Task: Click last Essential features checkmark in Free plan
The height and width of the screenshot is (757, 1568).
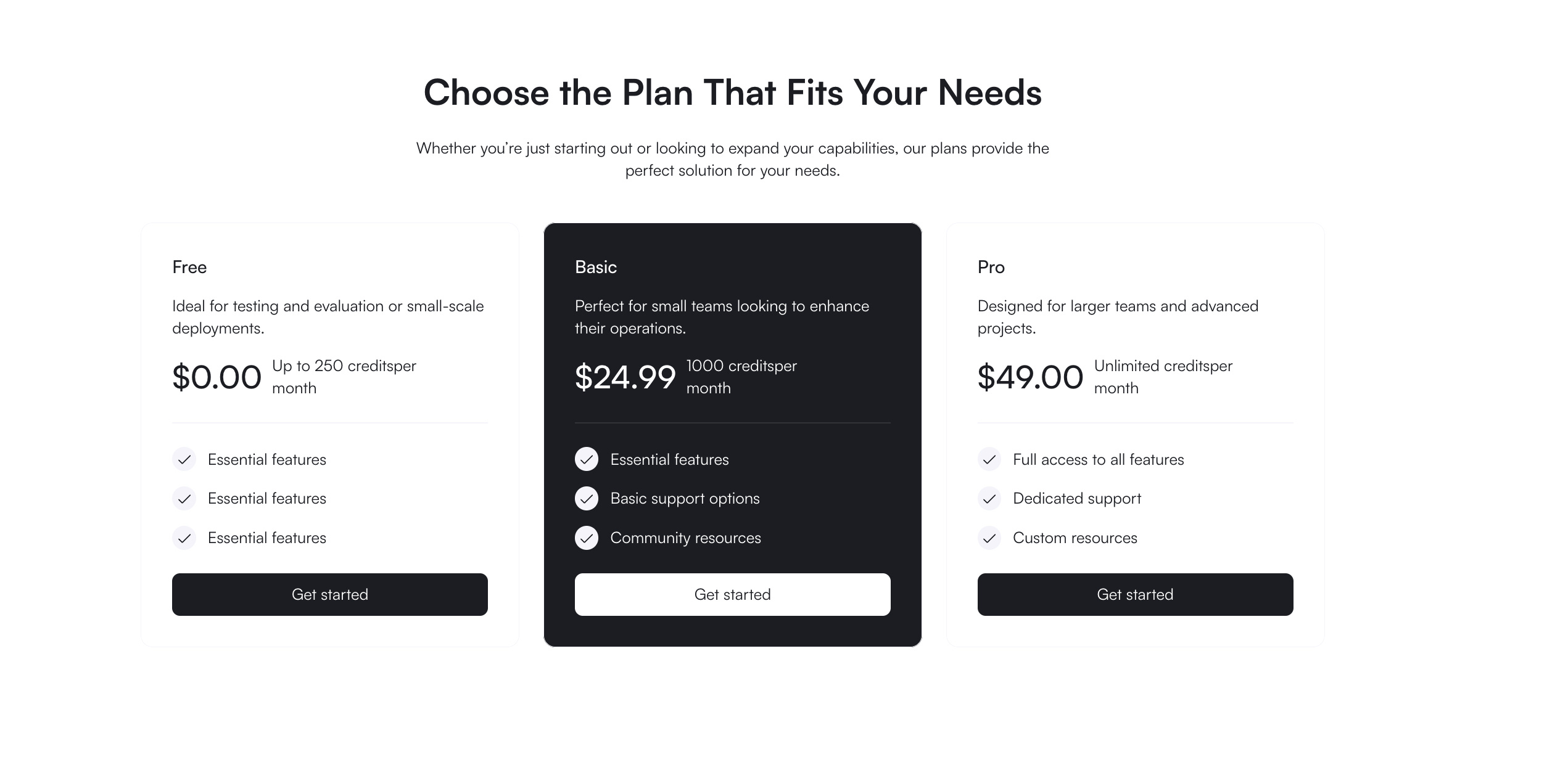Action: pyautogui.click(x=184, y=538)
